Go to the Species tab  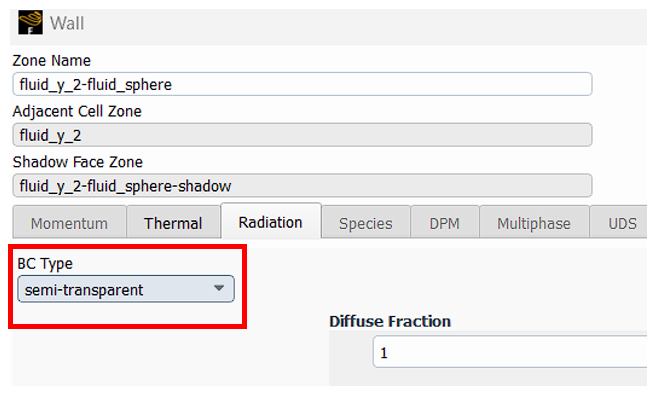point(366,223)
